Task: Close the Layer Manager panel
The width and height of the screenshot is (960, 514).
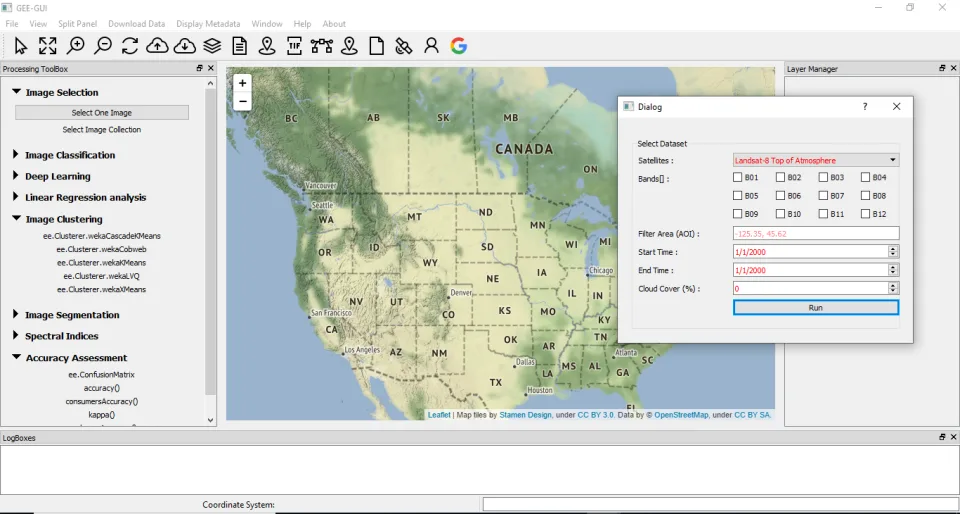Action: click(953, 69)
